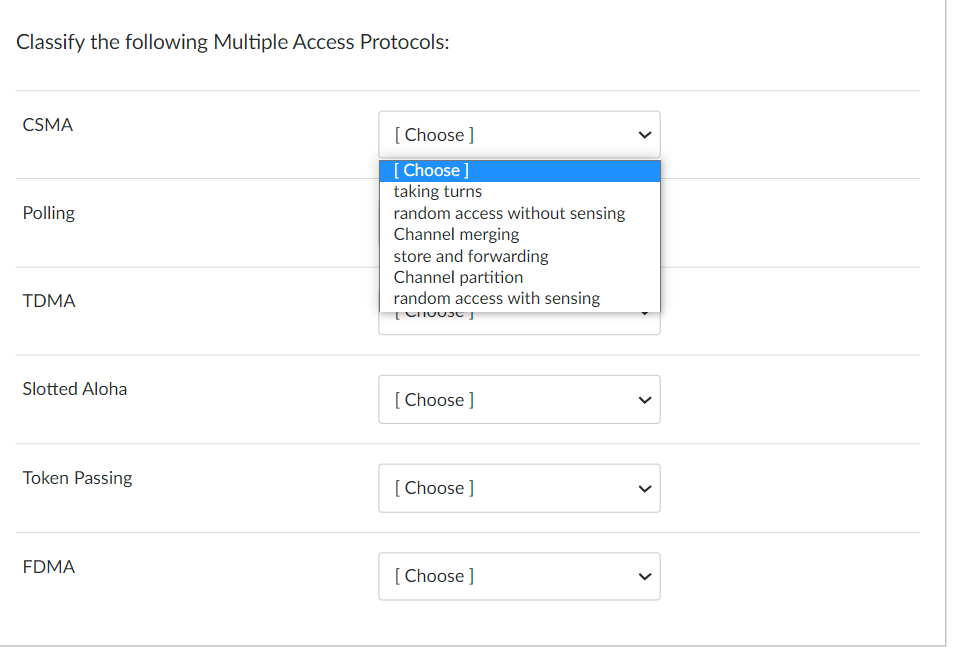Open the CSMA classification dropdown
The height and width of the screenshot is (661, 975).
click(x=519, y=134)
